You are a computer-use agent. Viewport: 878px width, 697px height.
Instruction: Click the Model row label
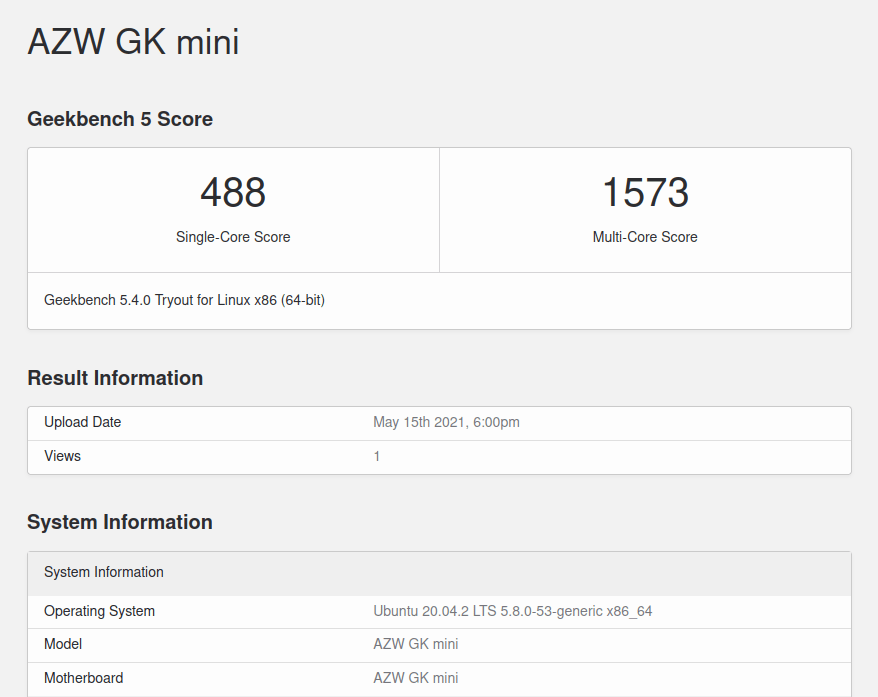[63, 644]
